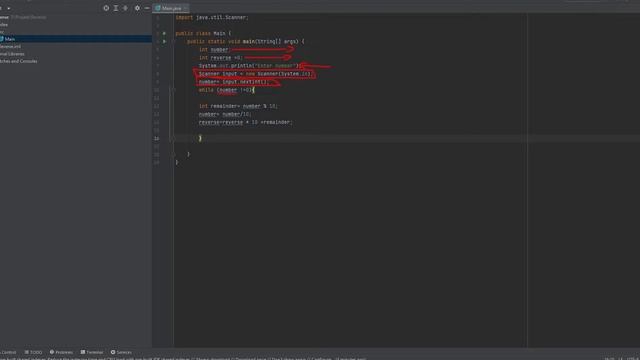Click the run gutter icon beside main method
The height and width of the screenshot is (360, 640).
tap(164, 41)
